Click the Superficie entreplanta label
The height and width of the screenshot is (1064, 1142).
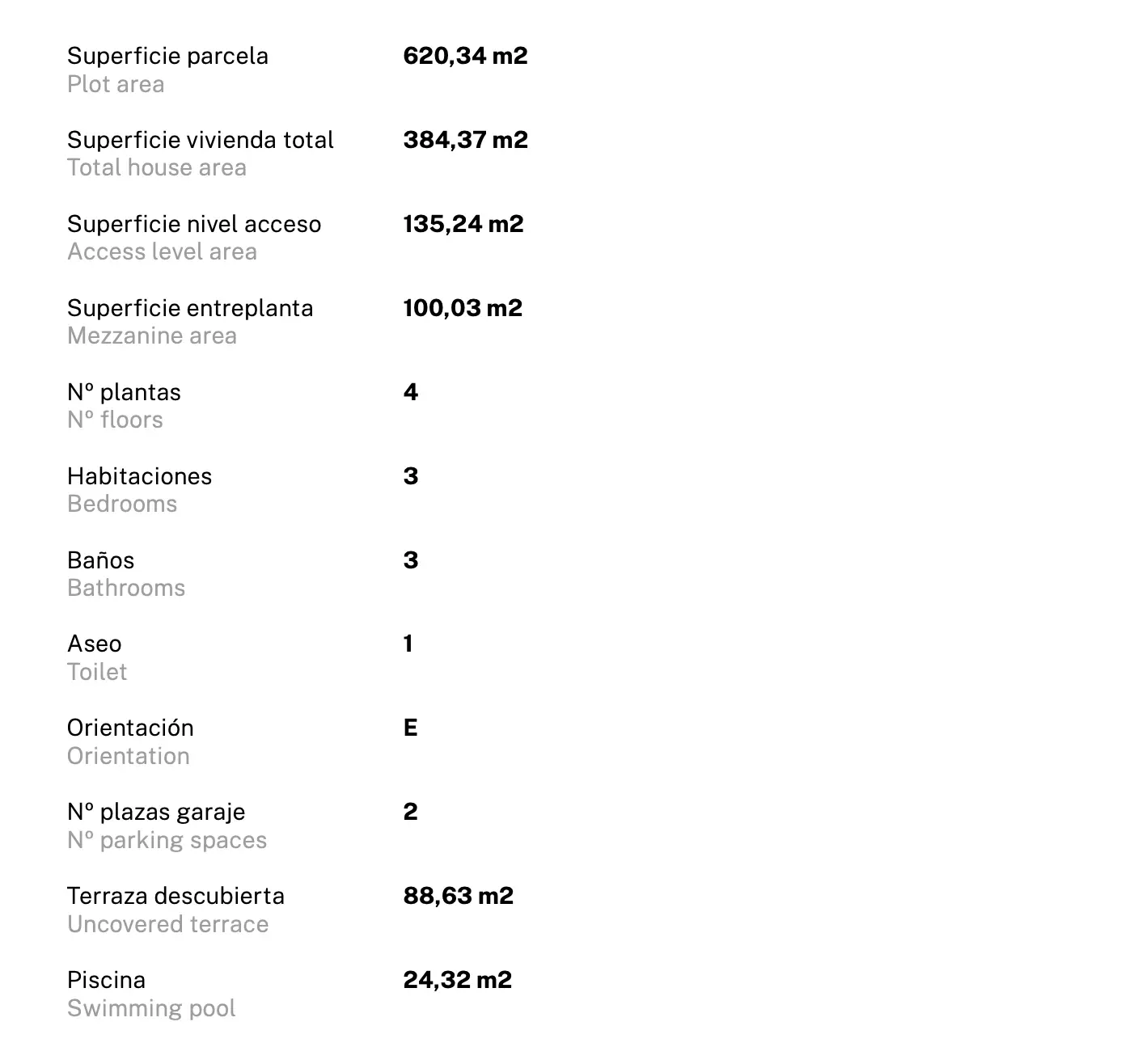pos(190,309)
